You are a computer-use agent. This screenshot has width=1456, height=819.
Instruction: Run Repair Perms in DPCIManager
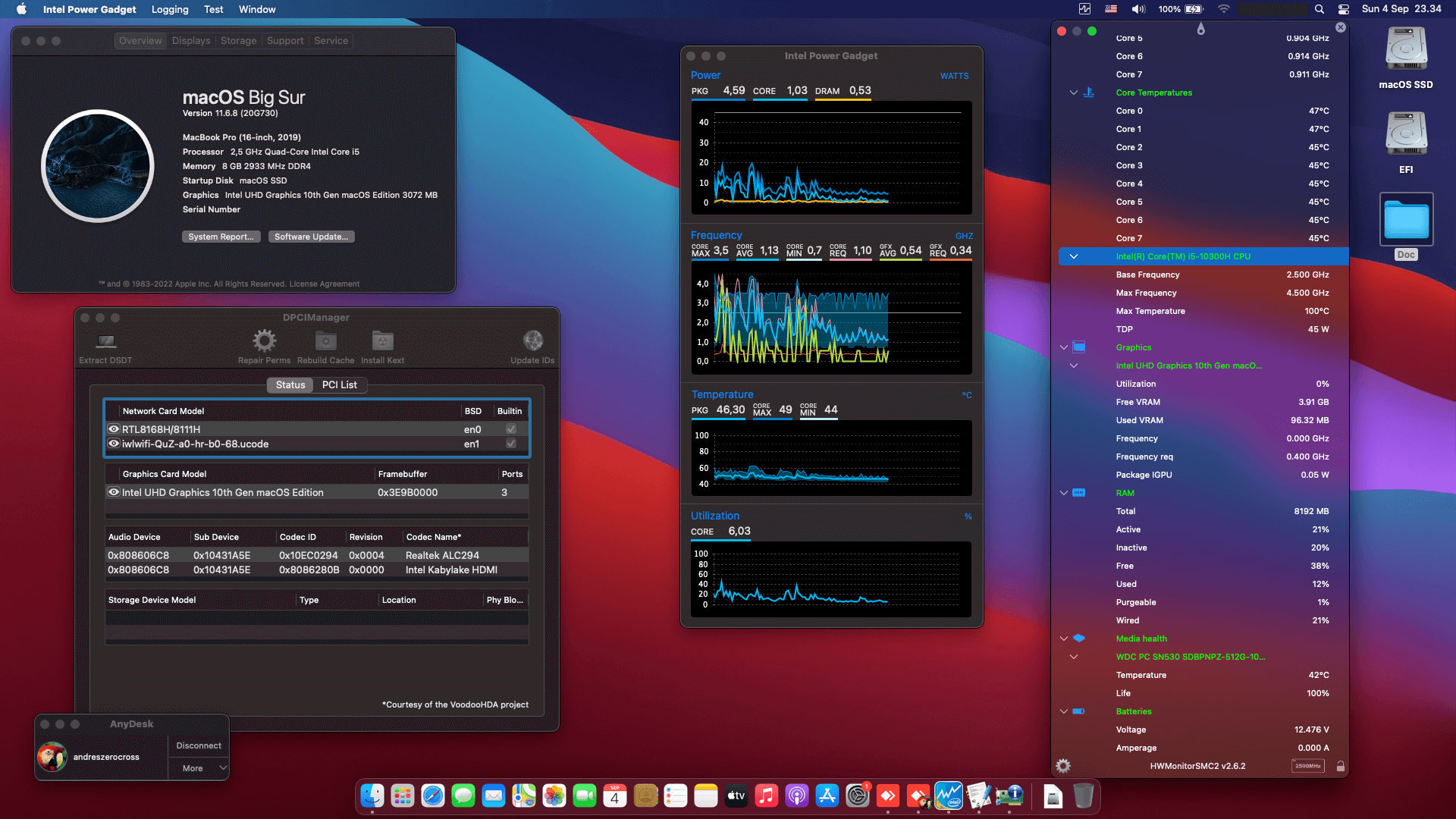(263, 346)
